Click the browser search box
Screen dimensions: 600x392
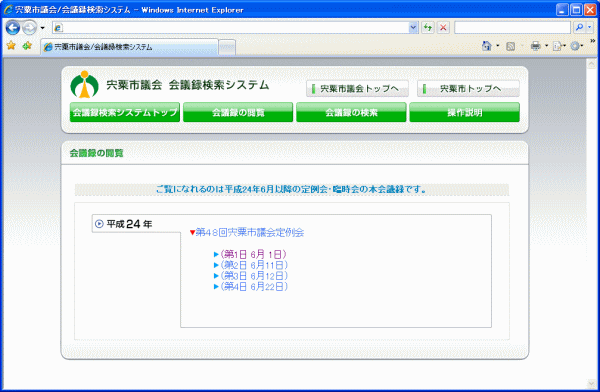pyautogui.click(x=512, y=28)
